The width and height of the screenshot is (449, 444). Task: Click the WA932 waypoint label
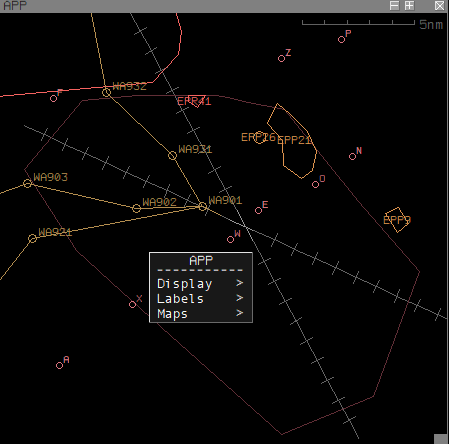click(130, 86)
